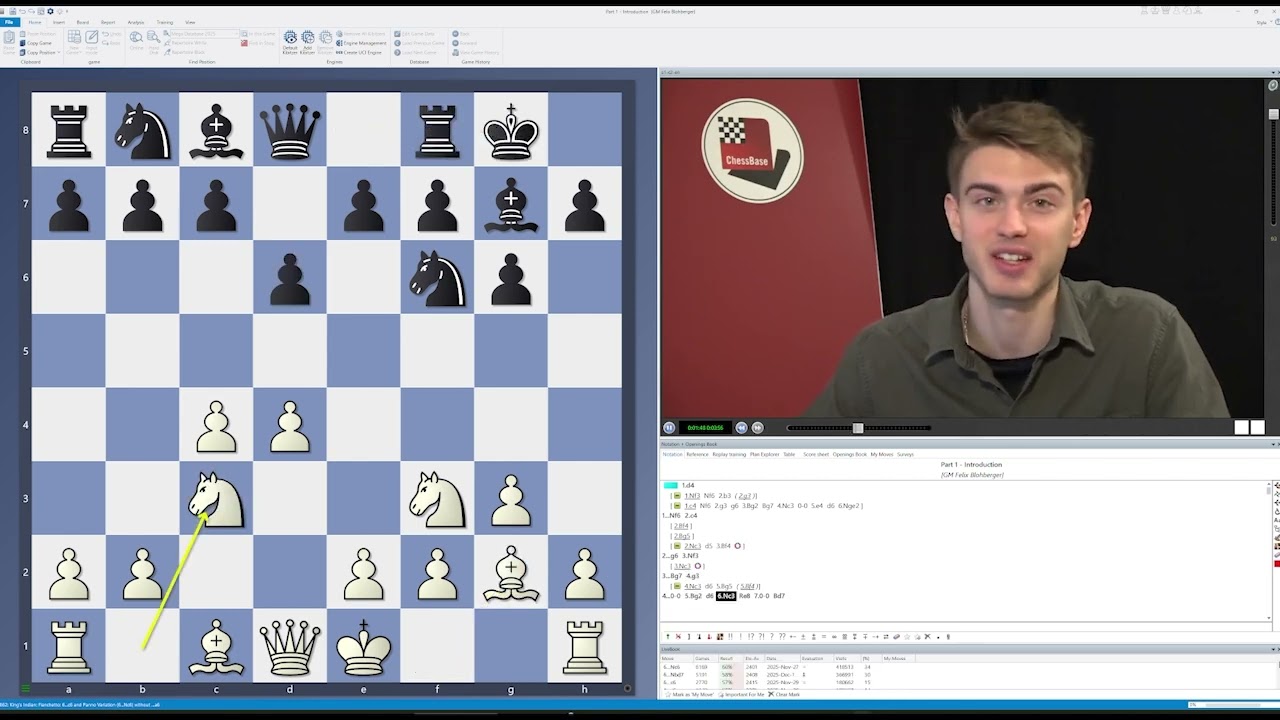Click the move Bd7 in notation
This screenshot has width=1280, height=720.
[779, 596]
